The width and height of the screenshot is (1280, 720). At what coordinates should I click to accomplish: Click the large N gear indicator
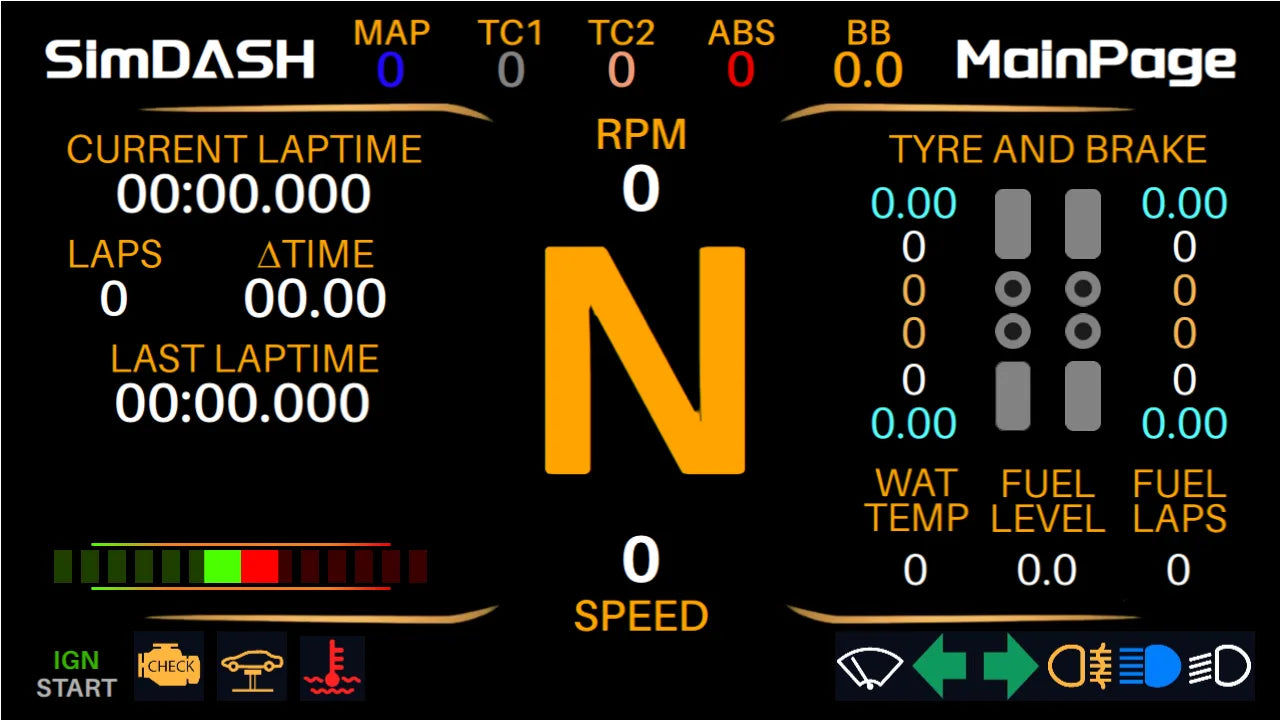pyautogui.click(x=646, y=360)
